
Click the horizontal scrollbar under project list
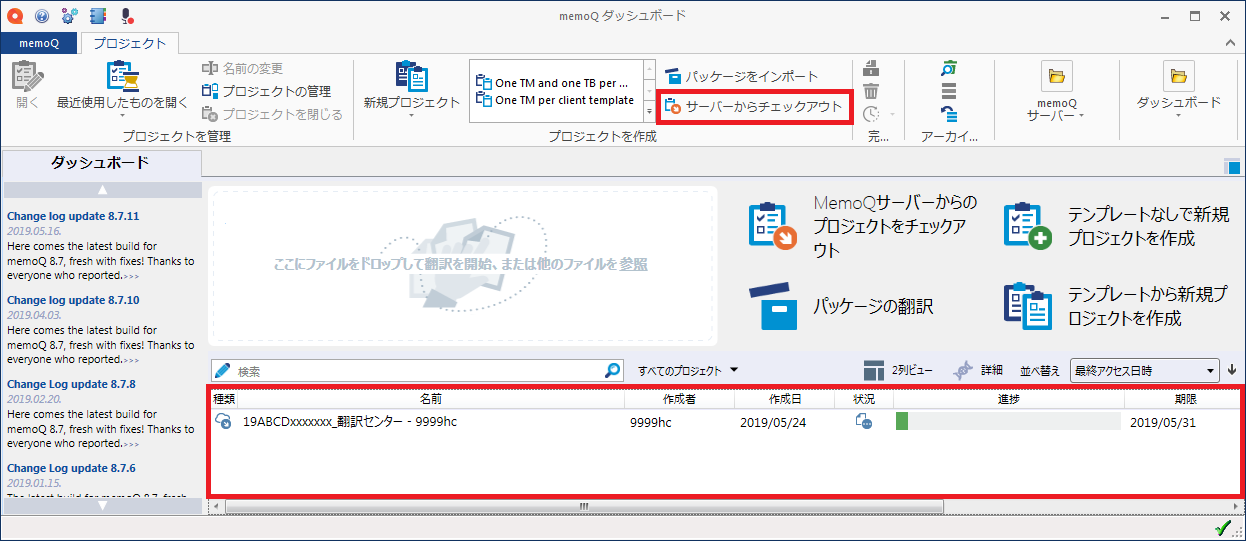(x=580, y=506)
